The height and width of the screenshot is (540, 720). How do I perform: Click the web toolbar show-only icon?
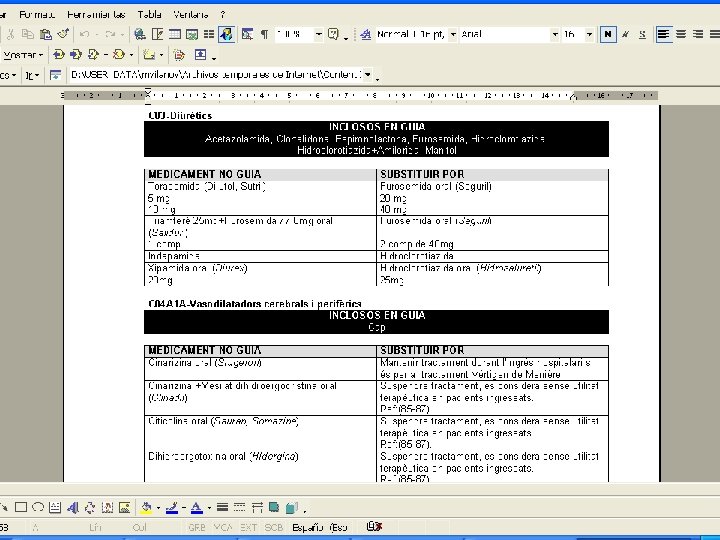[55, 75]
